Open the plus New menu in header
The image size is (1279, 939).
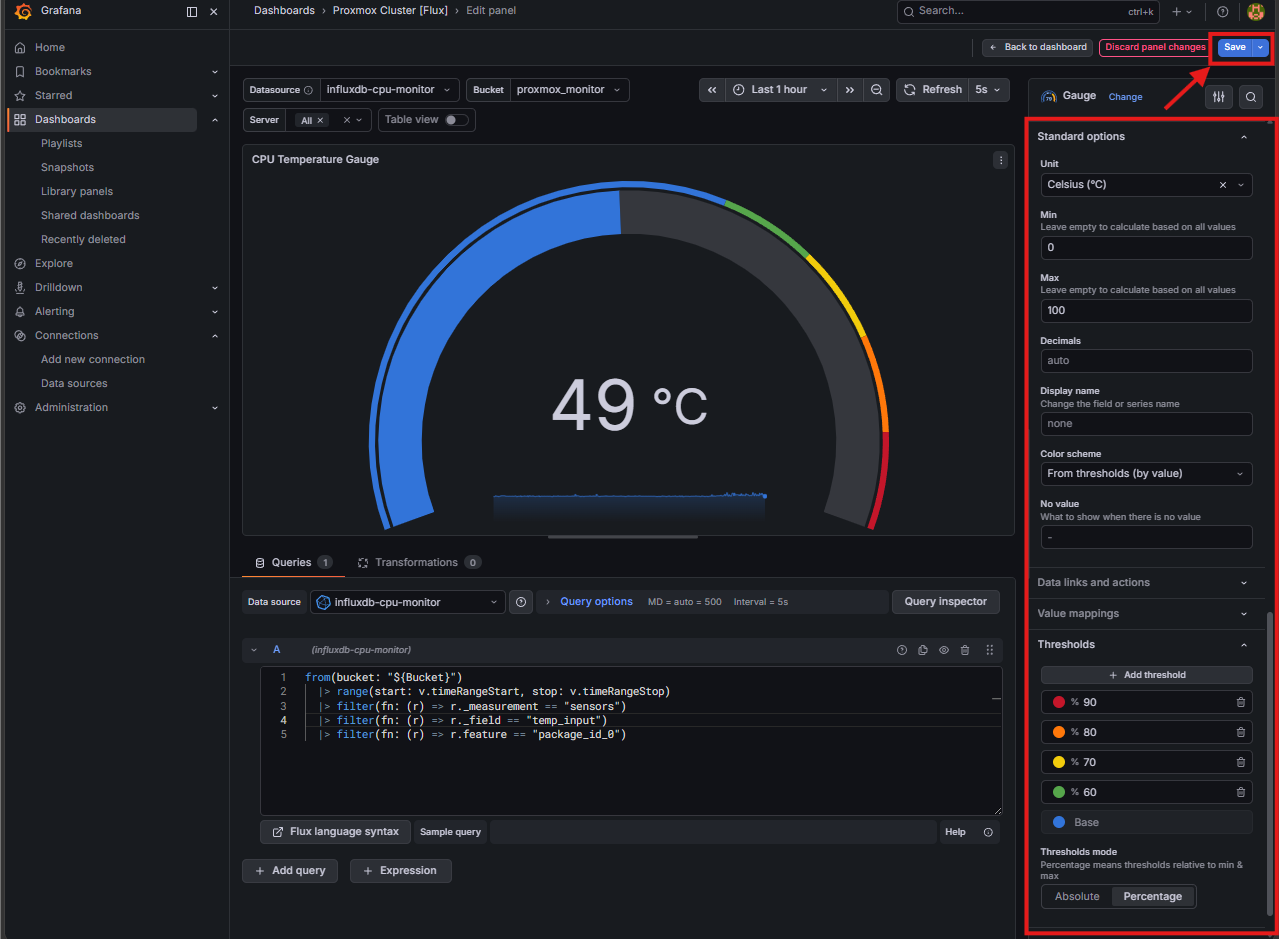coord(1182,11)
